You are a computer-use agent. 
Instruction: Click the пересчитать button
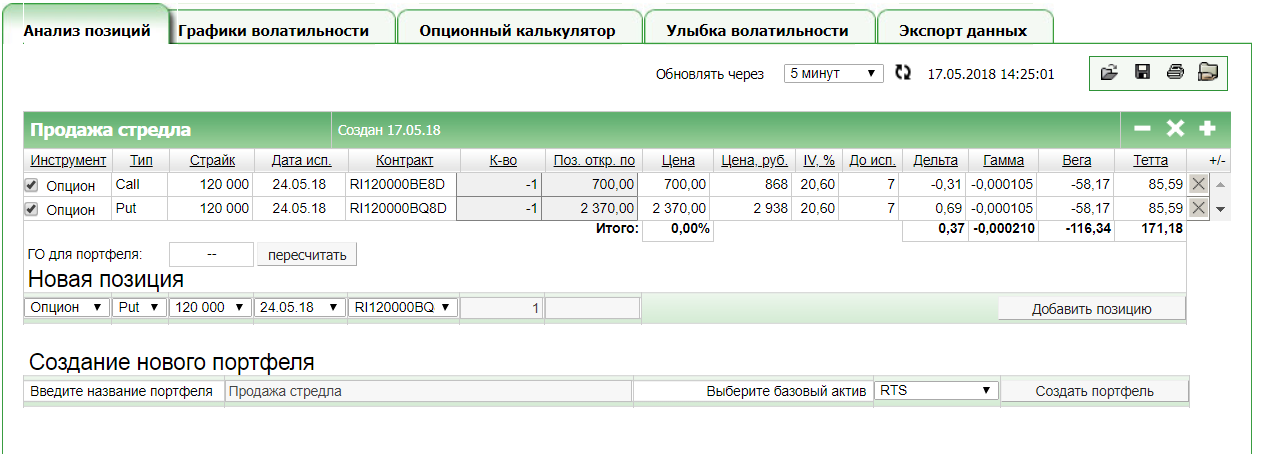pos(307,255)
